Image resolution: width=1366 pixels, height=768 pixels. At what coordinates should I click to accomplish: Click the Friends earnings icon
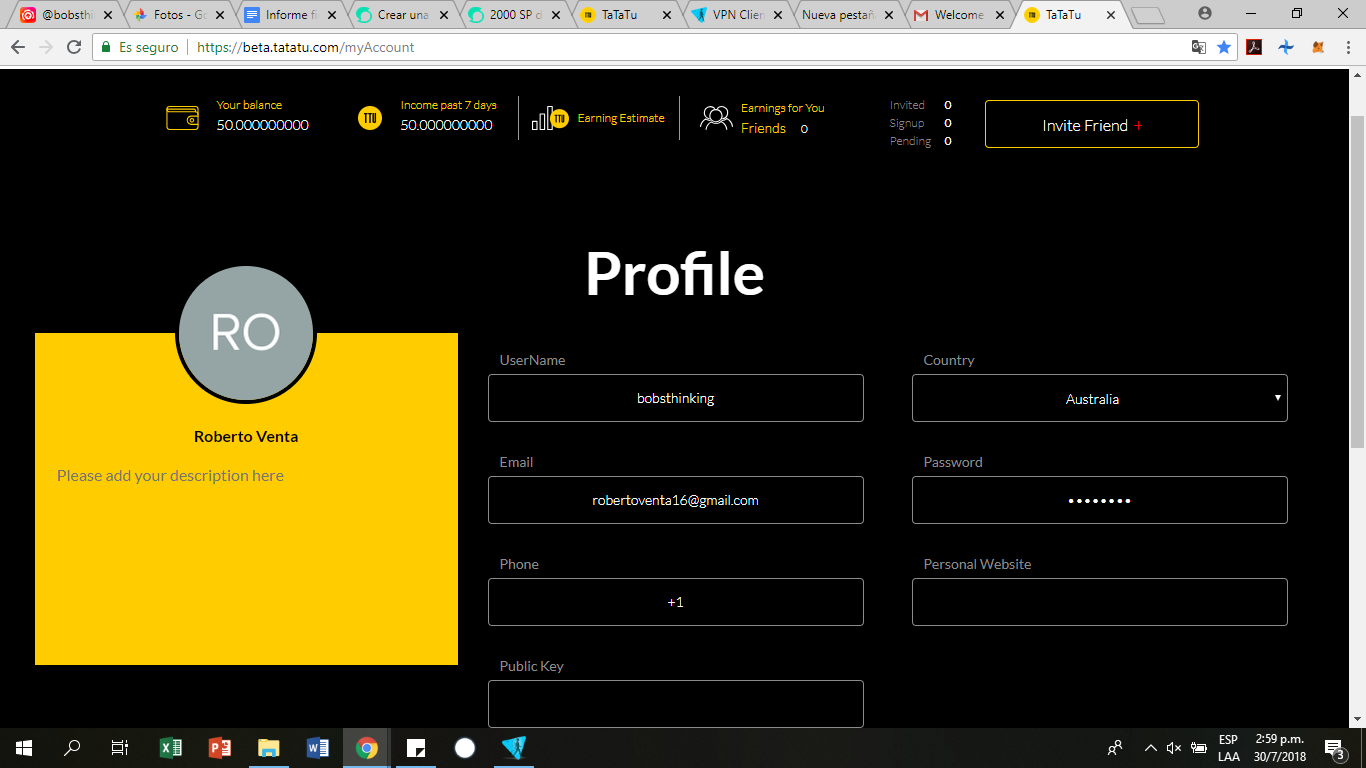click(x=716, y=117)
